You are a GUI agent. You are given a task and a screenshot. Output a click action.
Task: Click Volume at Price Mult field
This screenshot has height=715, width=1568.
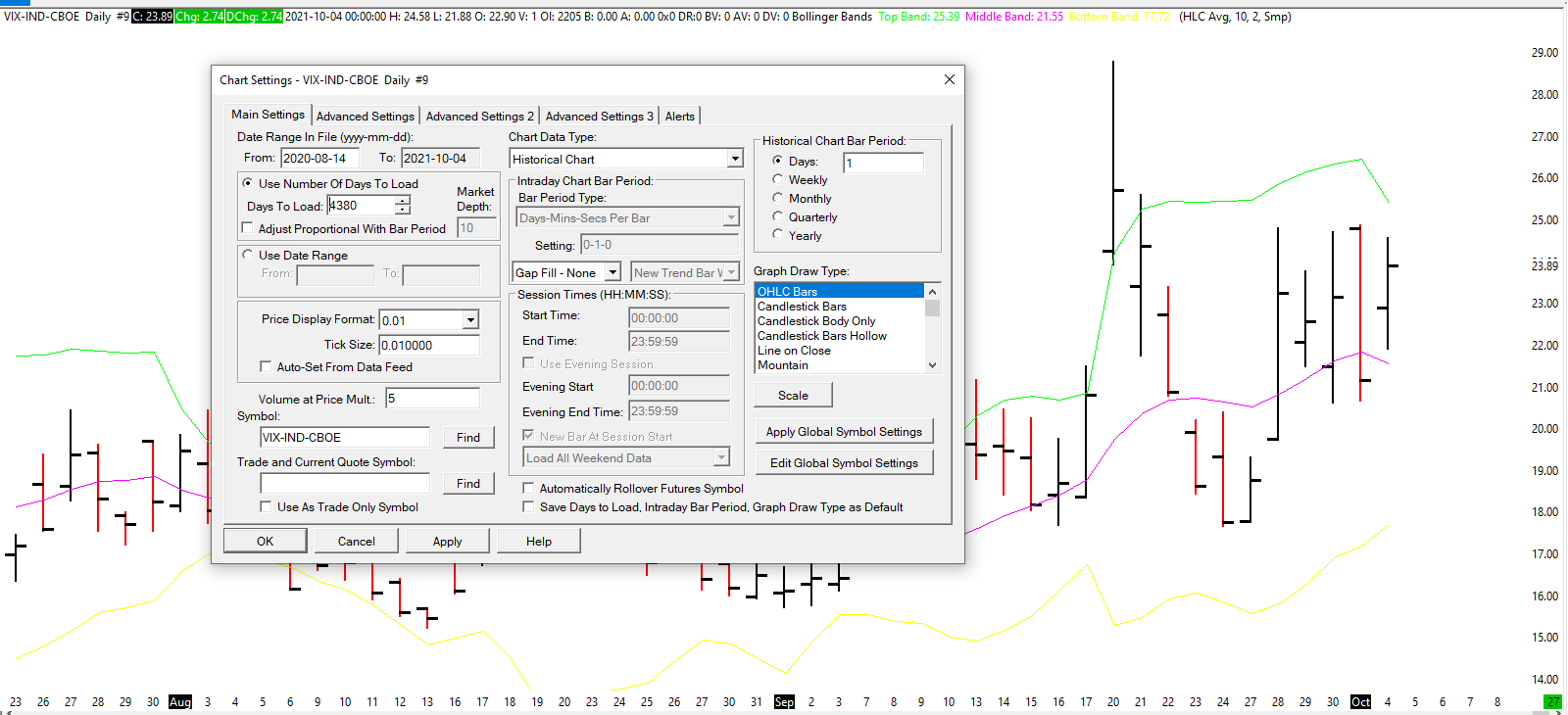pyautogui.click(x=432, y=398)
